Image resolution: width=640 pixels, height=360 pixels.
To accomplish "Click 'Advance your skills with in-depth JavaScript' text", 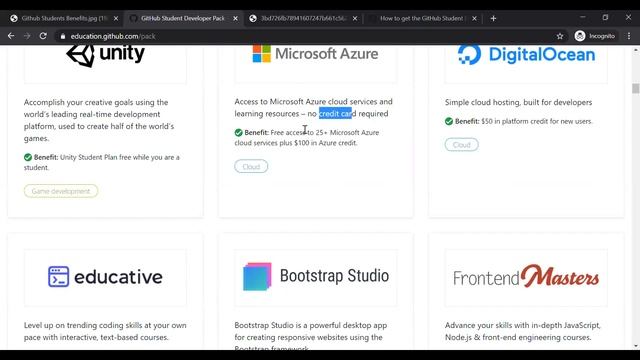I will click(523, 325).
